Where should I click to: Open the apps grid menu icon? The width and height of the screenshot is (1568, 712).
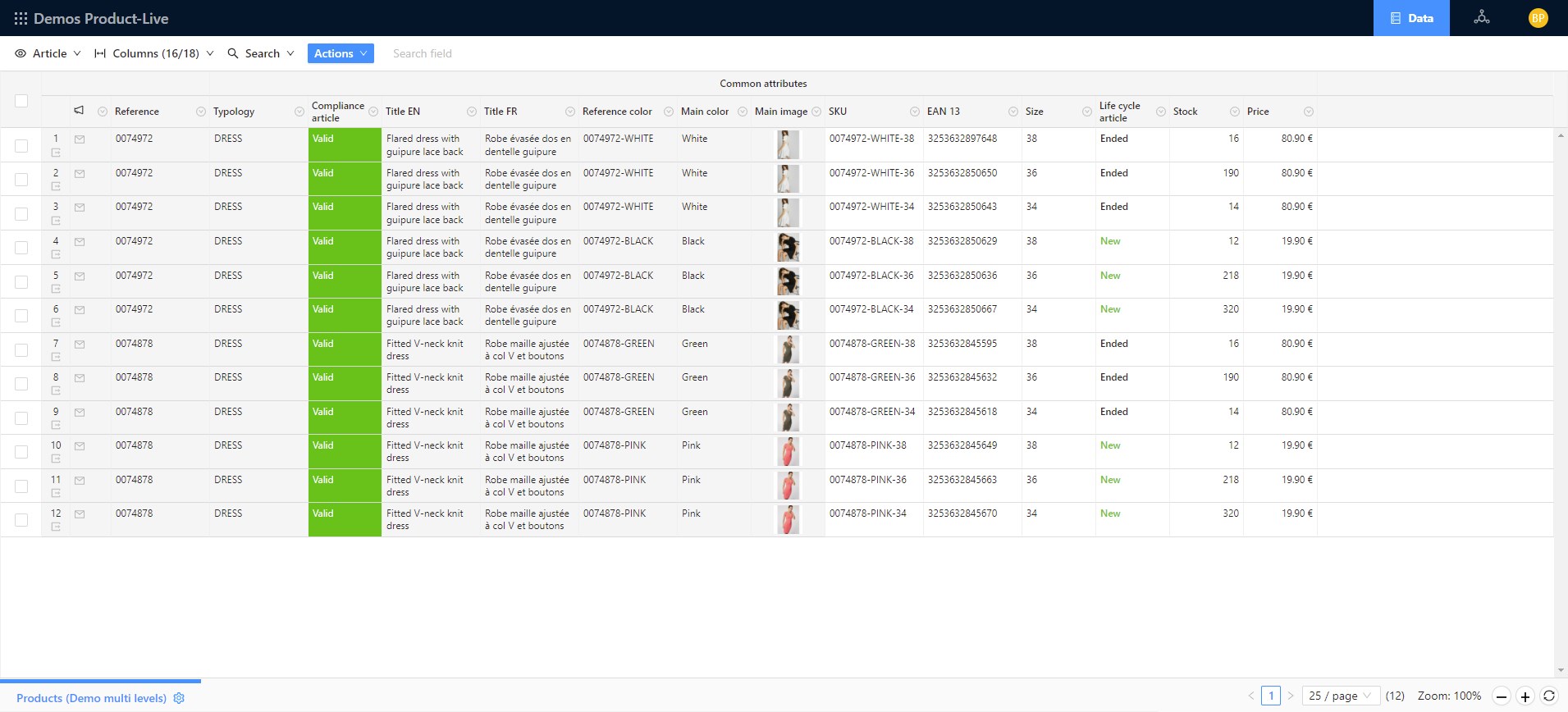21,18
